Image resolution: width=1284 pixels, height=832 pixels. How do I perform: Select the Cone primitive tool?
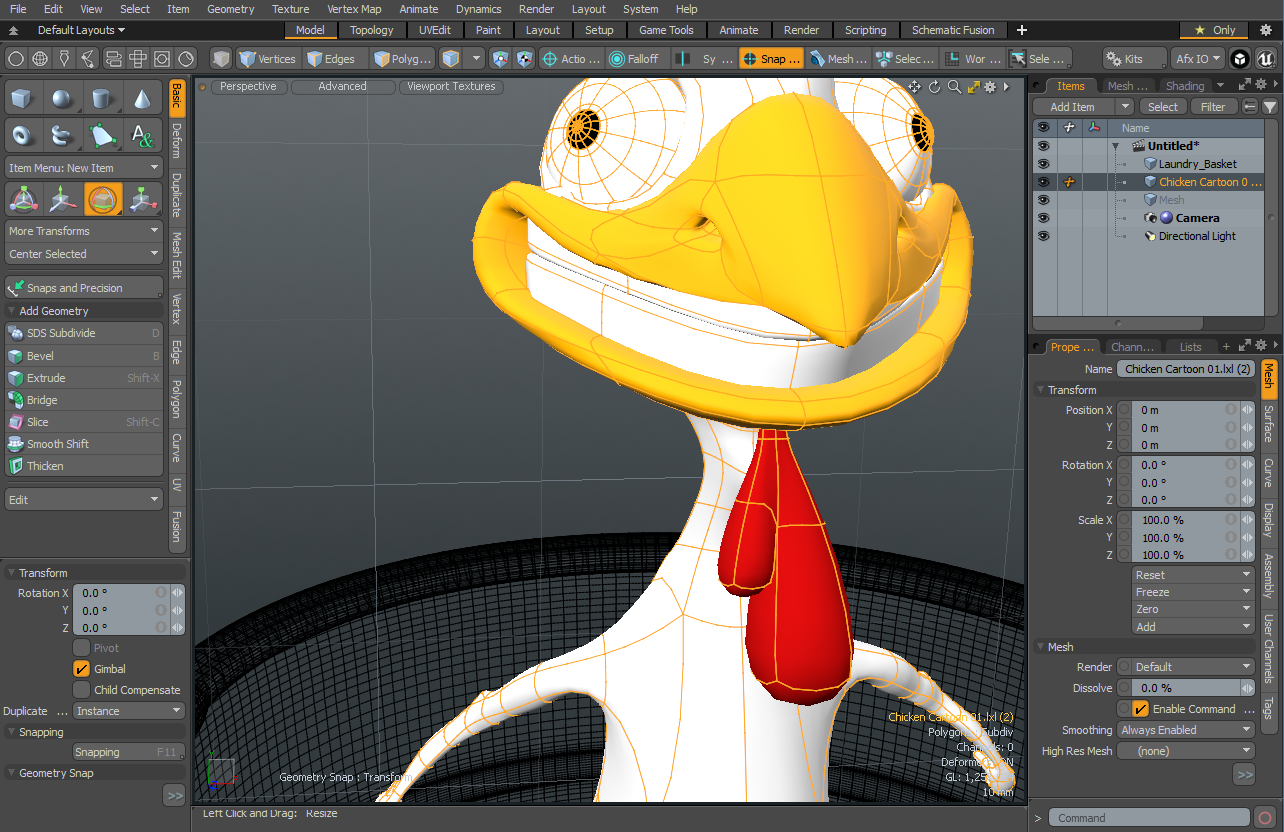pos(143,99)
